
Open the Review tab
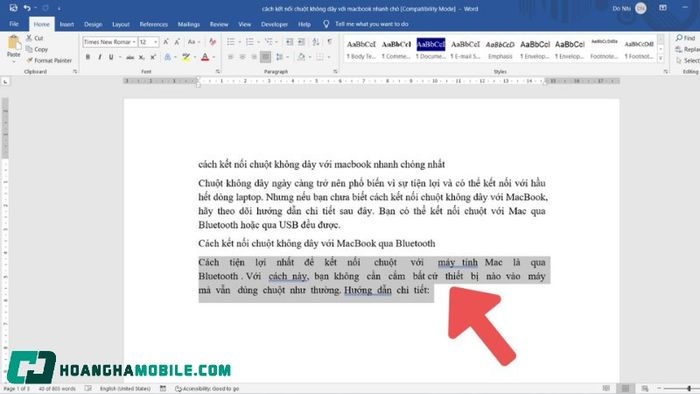coord(219,24)
